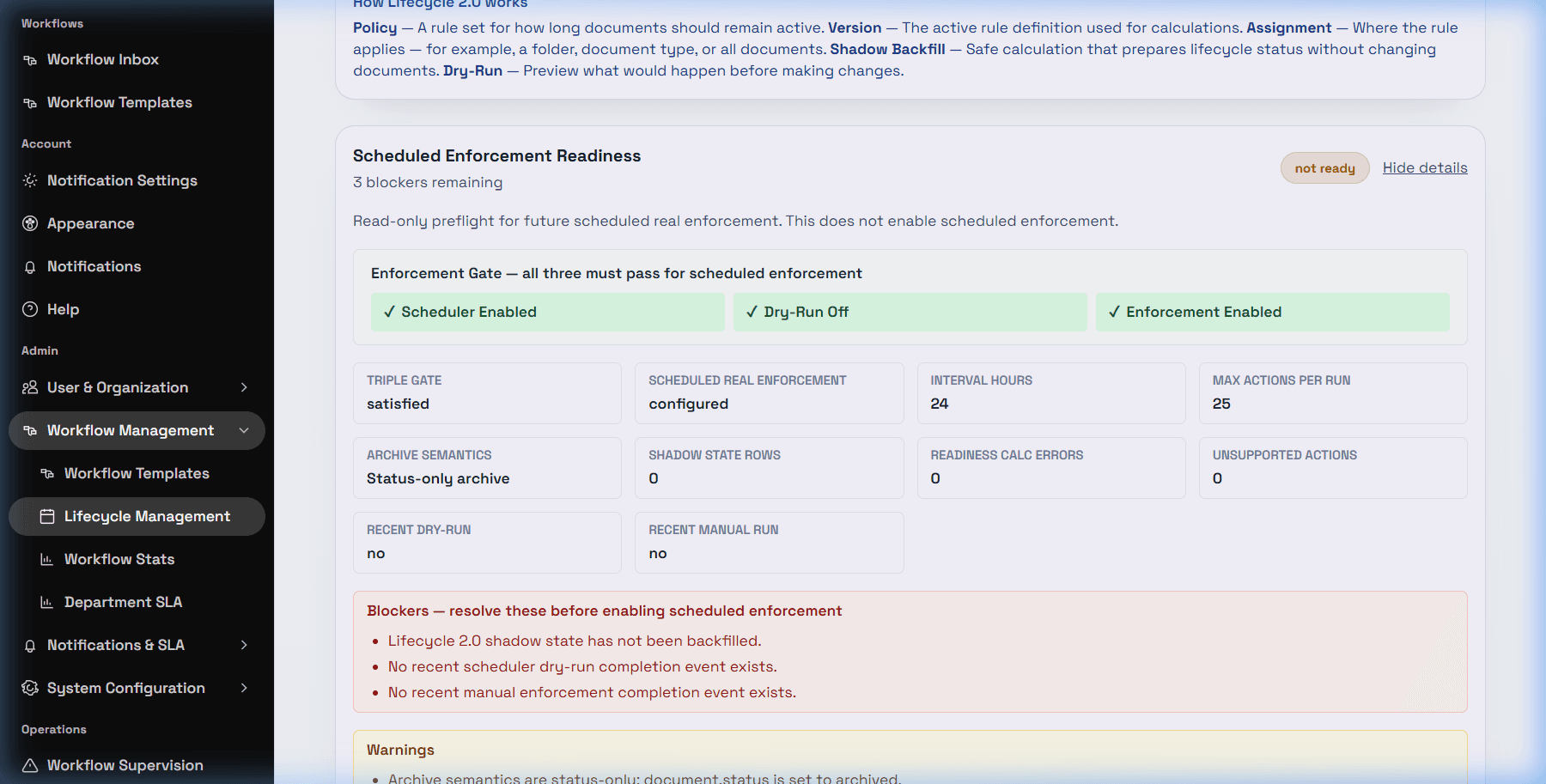Select Lifecycle Management menu item
The image size is (1546, 784).
(x=137, y=516)
